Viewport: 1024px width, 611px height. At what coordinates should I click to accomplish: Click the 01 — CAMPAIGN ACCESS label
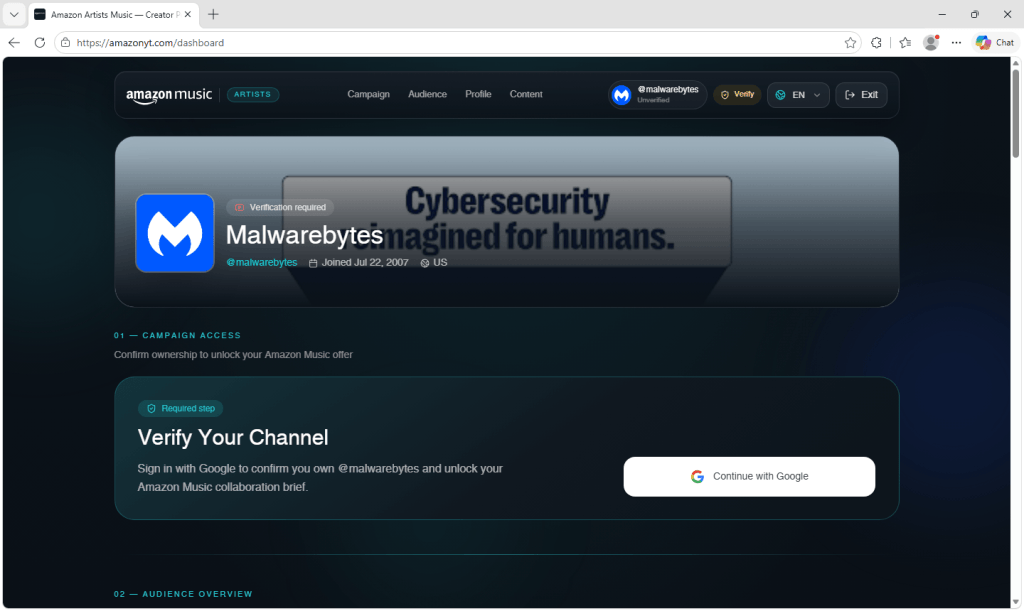(x=177, y=336)
